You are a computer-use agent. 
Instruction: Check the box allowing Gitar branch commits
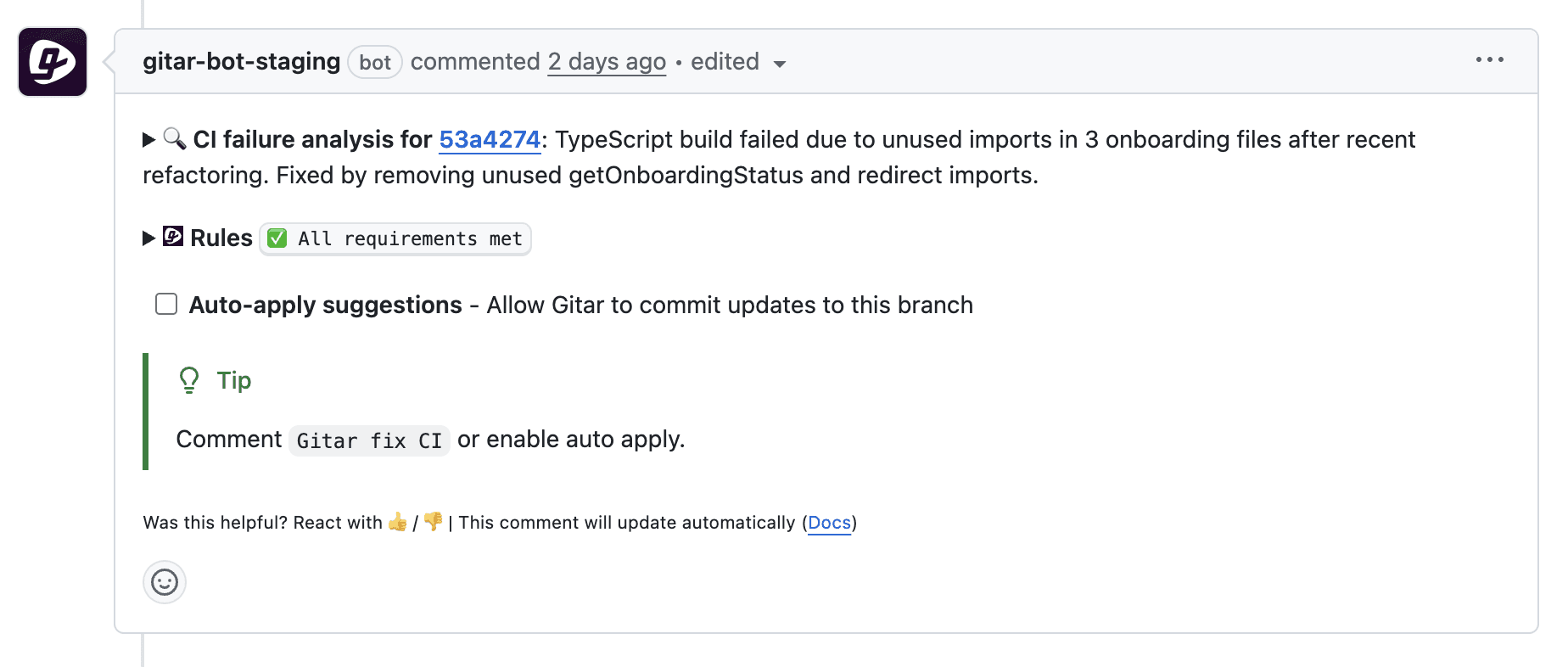coord(165,304)
